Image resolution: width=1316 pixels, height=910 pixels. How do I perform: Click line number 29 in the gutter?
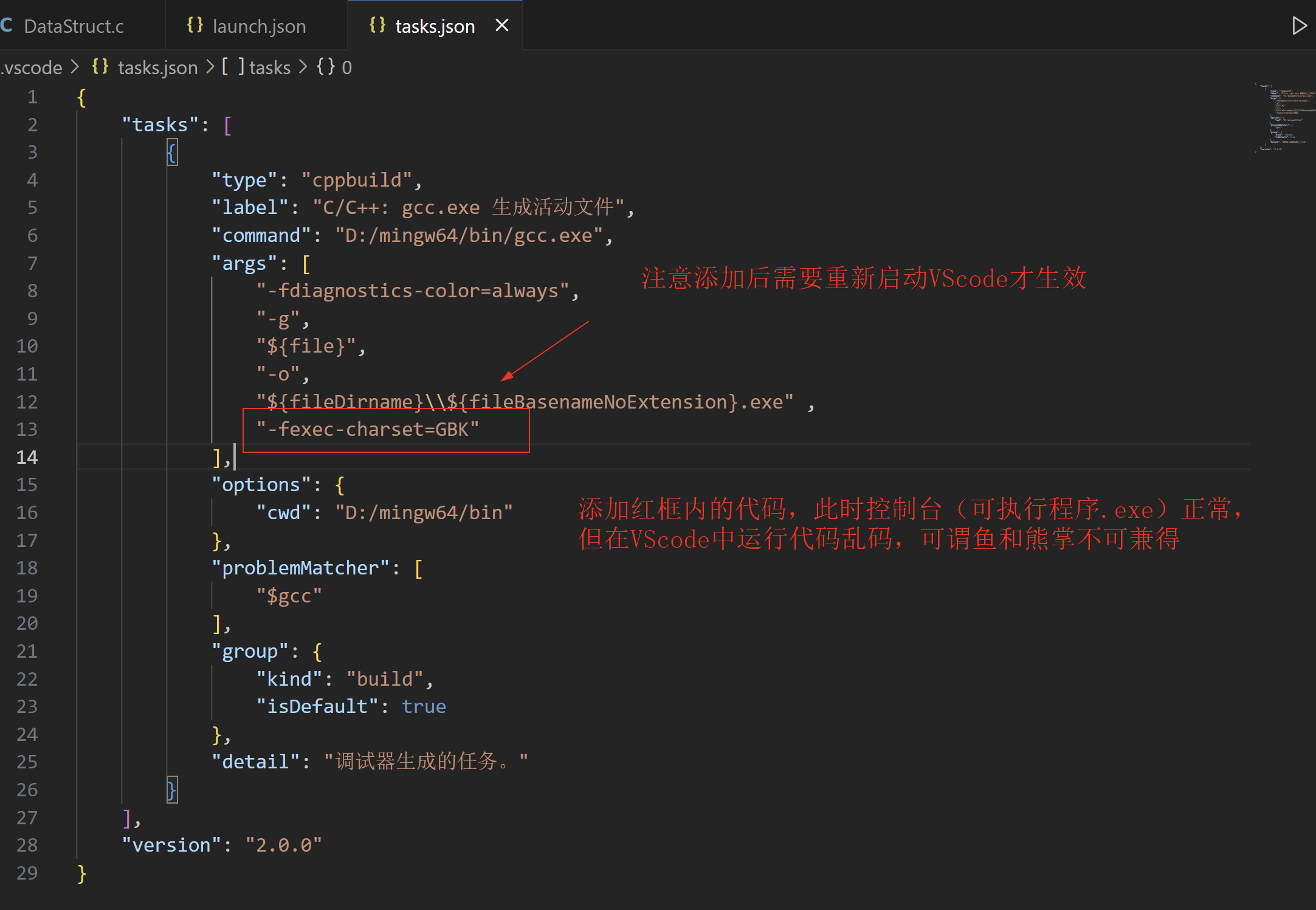(27, 873)
